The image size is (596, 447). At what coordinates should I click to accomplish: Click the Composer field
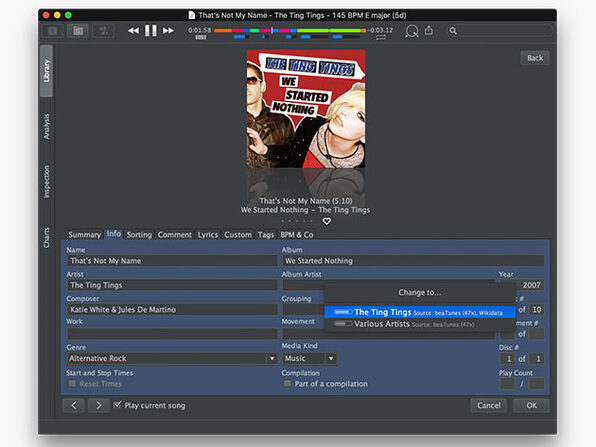click(173, 309)
